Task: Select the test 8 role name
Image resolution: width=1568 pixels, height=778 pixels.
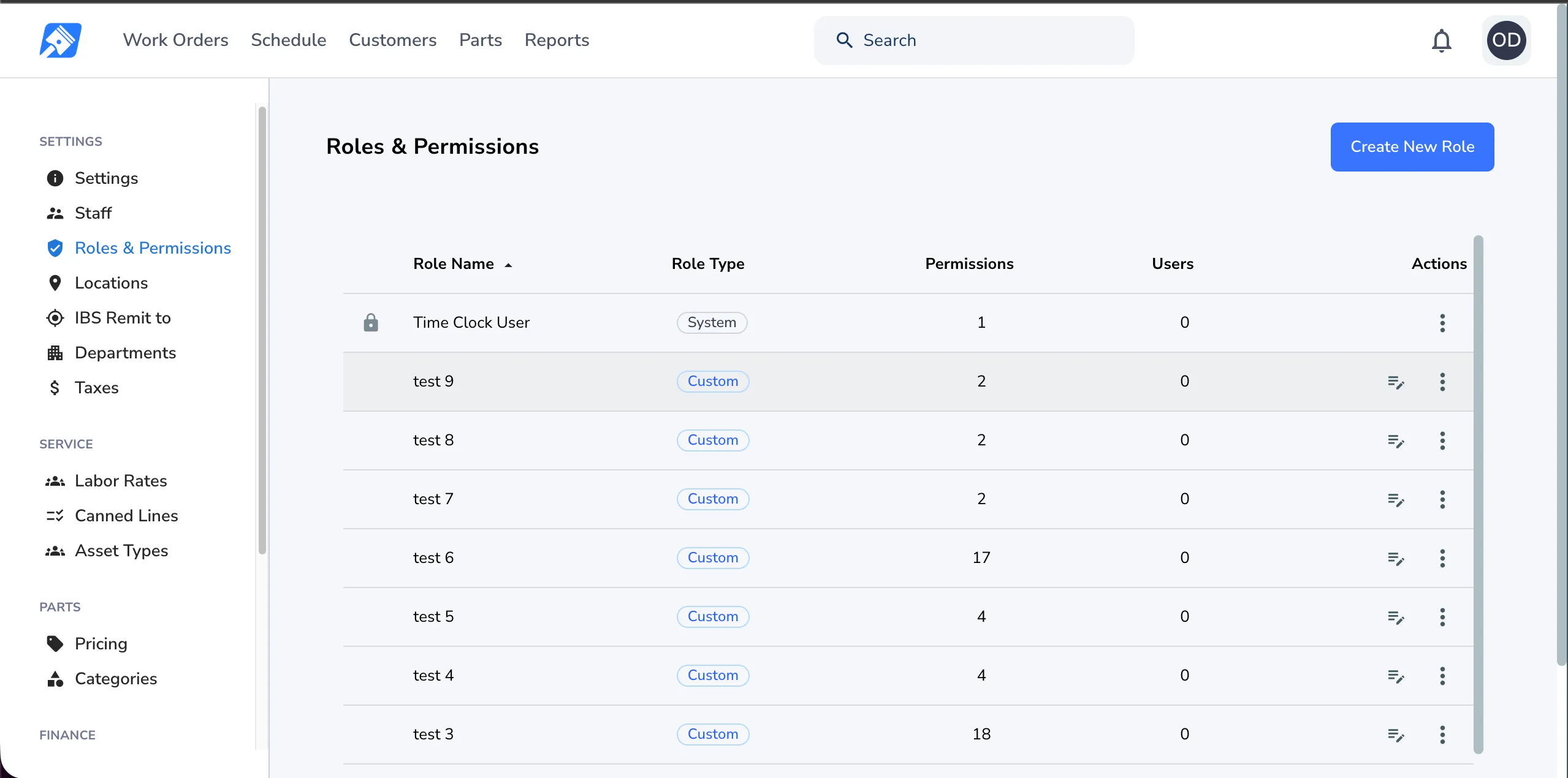Action: (433, 440)
